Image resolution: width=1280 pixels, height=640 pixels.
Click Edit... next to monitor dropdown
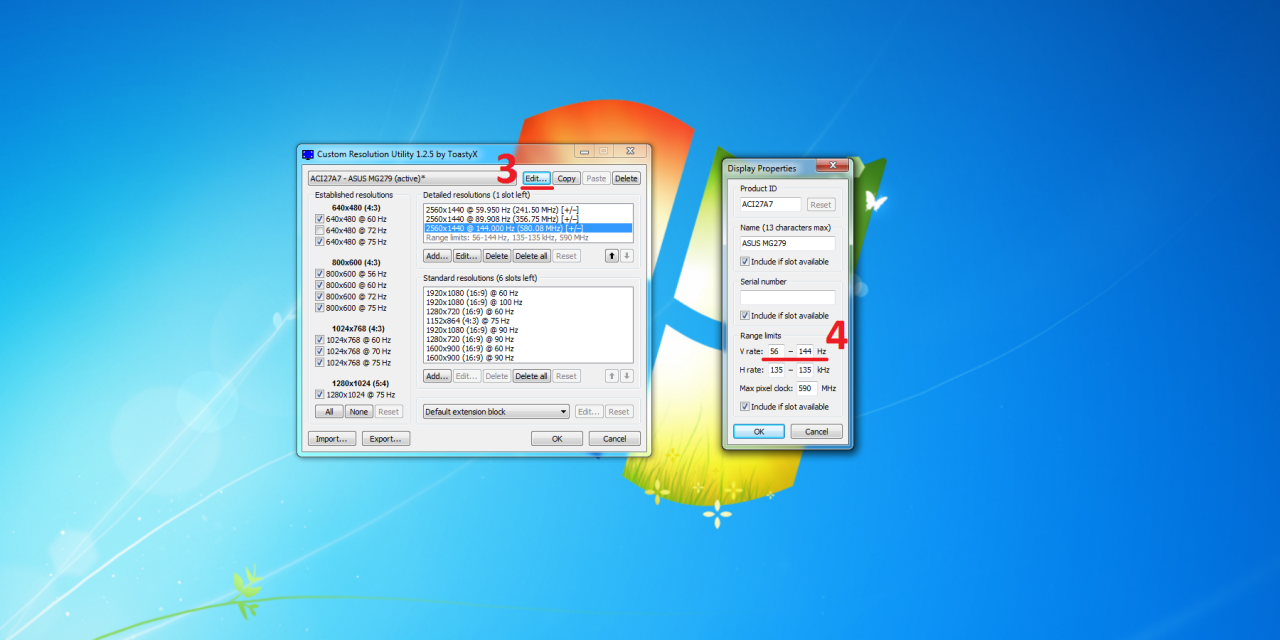(x=537, y=178)
